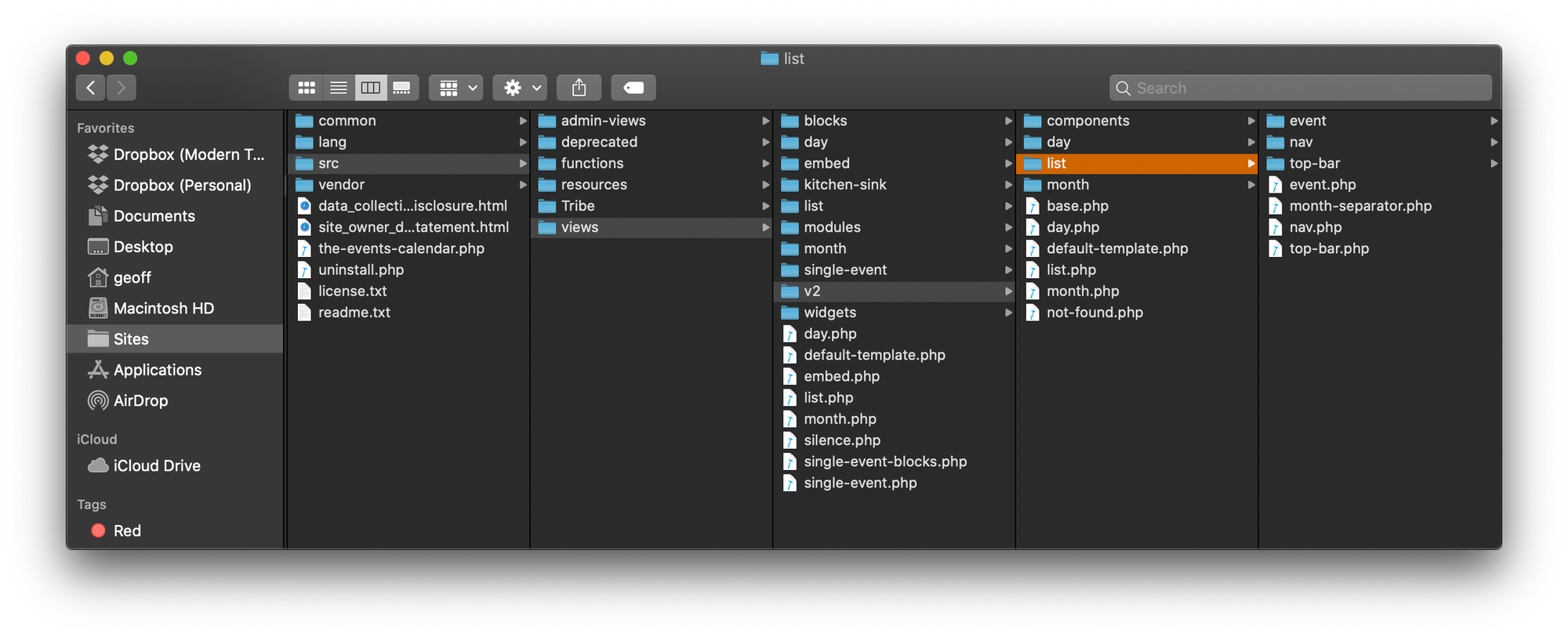
Task: Select the views folder
Action: [652, 227]
